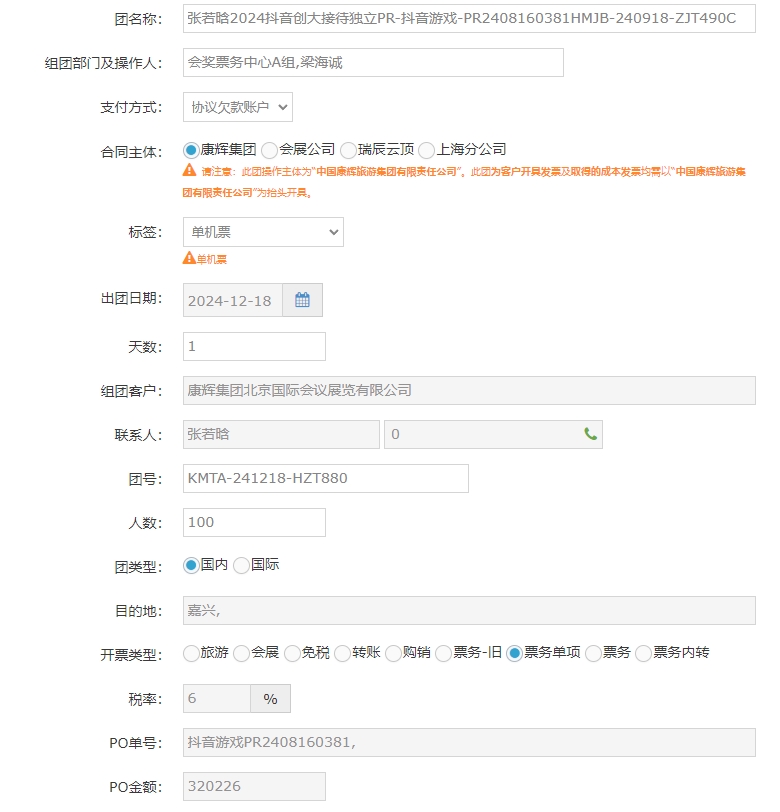
Task: Select 瑞辰云顶 radio option
Action: (348, 150)
